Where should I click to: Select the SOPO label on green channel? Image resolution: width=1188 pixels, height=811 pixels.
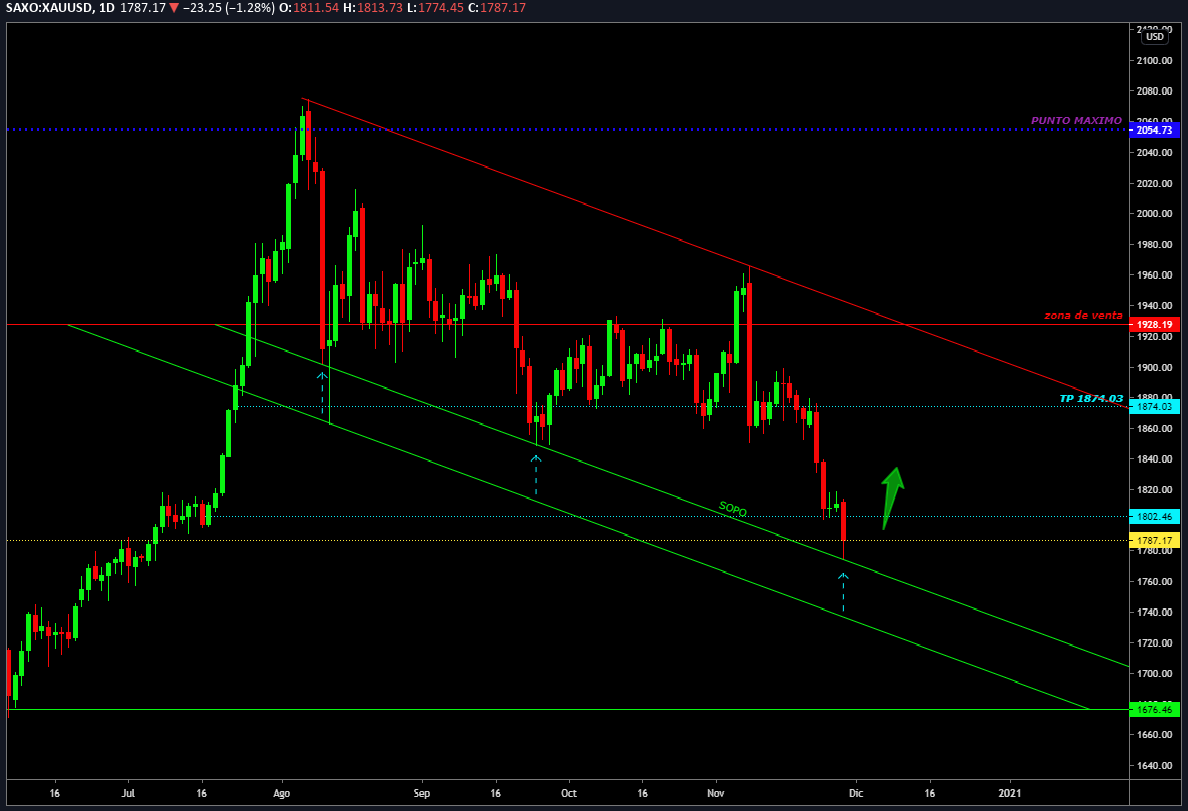click(x=732, y=508)
